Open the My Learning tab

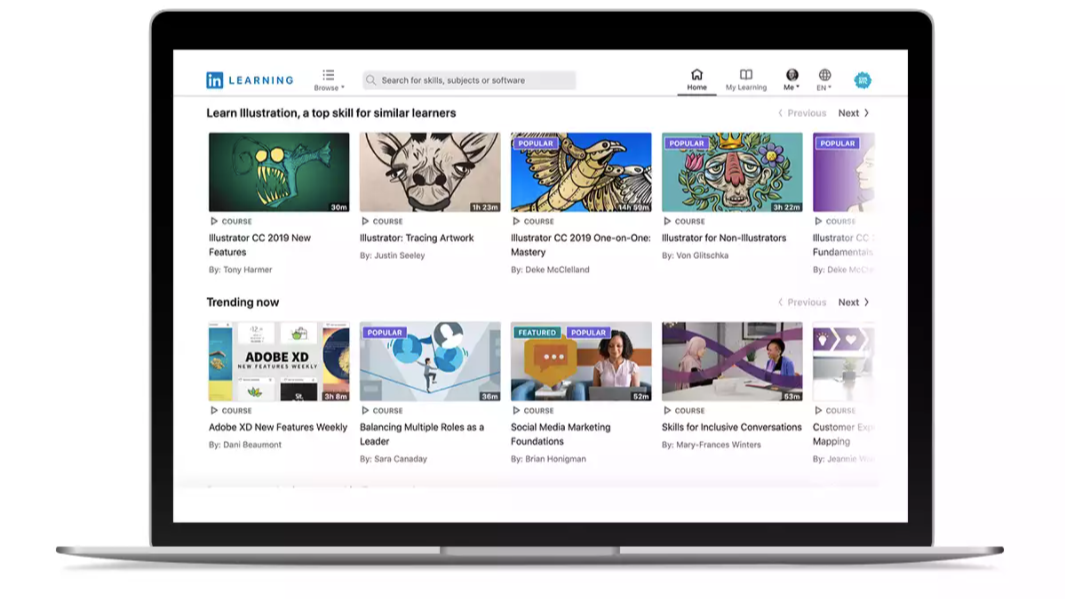click(746, 80)
